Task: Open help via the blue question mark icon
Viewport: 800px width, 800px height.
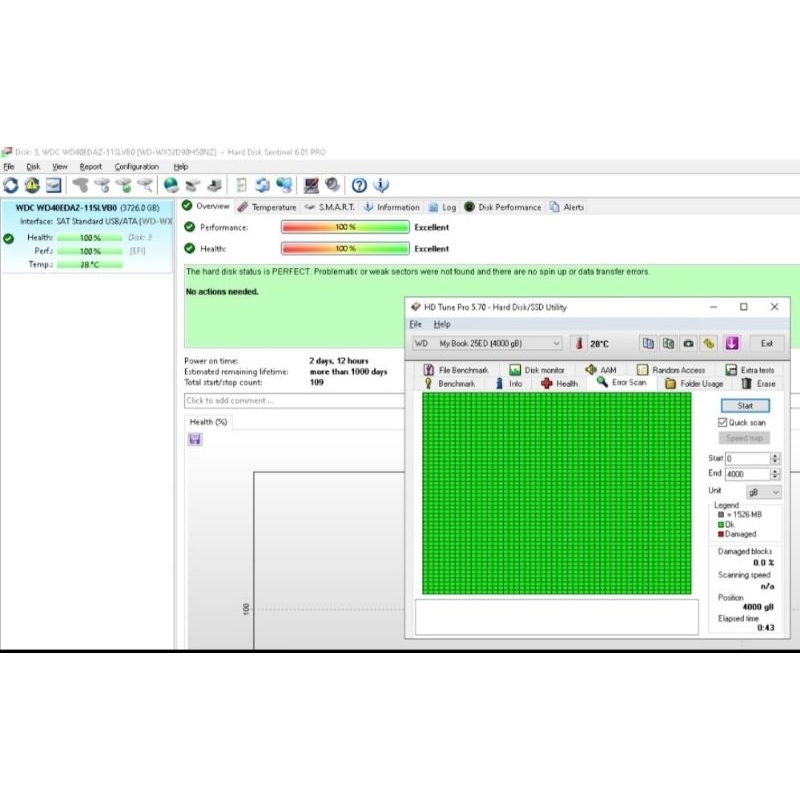Action: (x=359, y=185)
